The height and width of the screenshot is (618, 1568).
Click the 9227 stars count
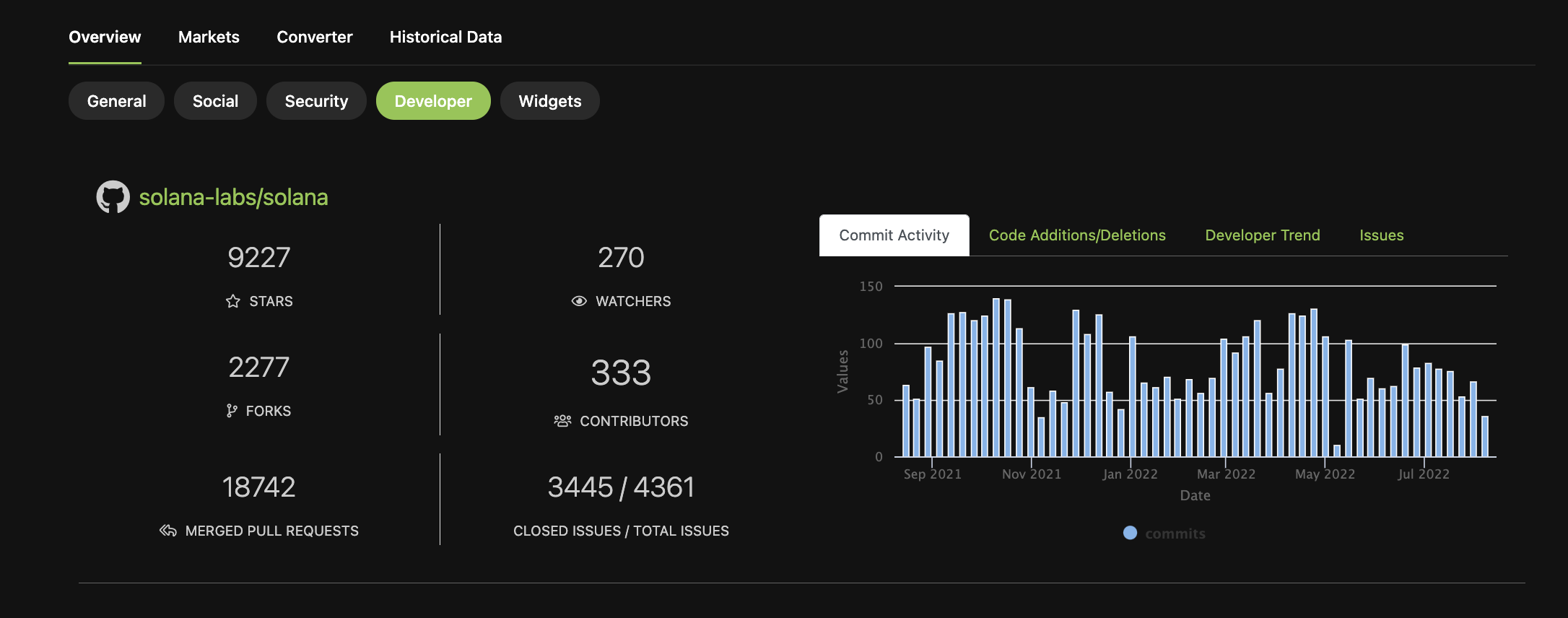tap(258, 258)
